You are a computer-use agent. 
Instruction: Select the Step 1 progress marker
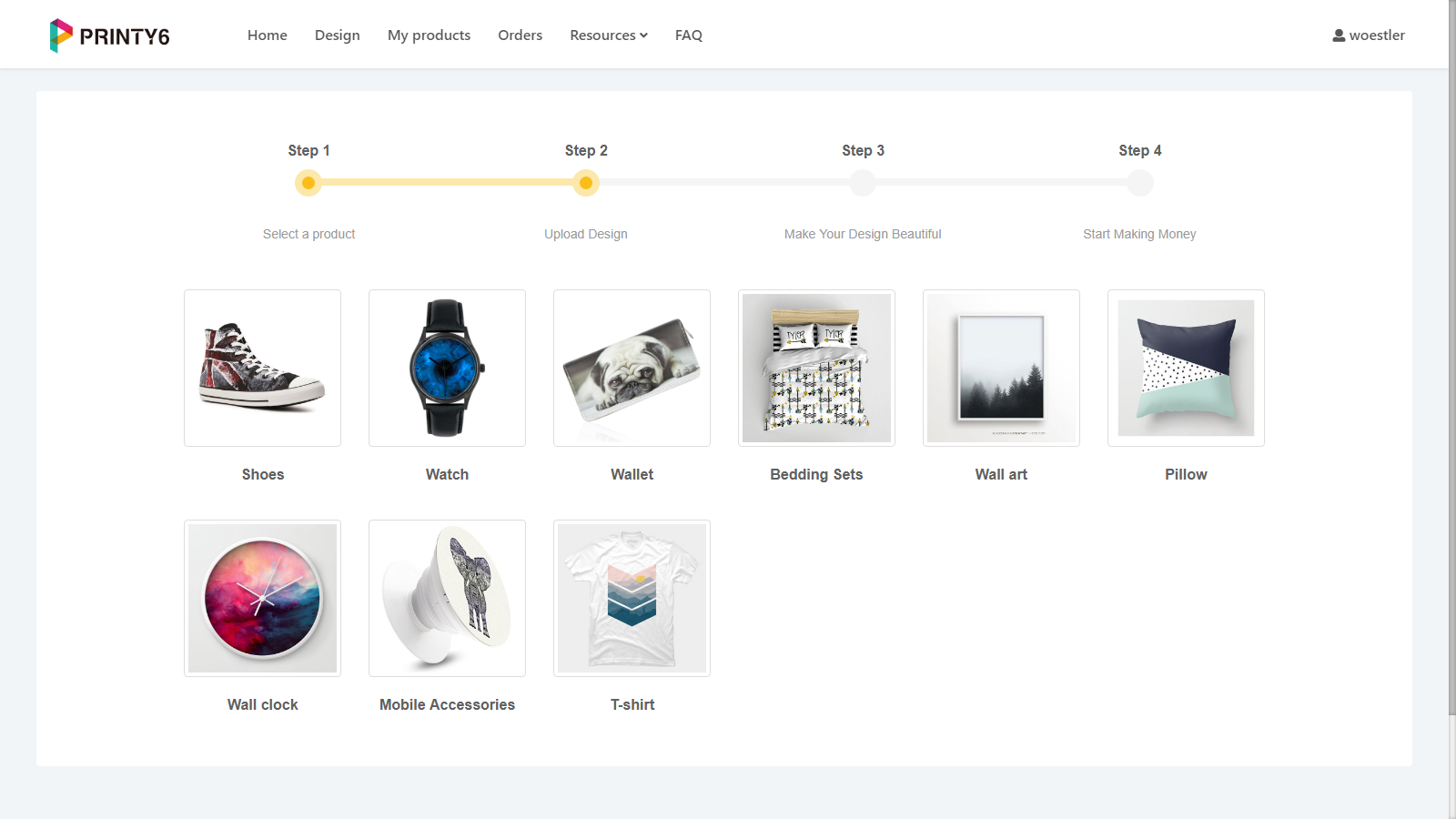[308, 182]
